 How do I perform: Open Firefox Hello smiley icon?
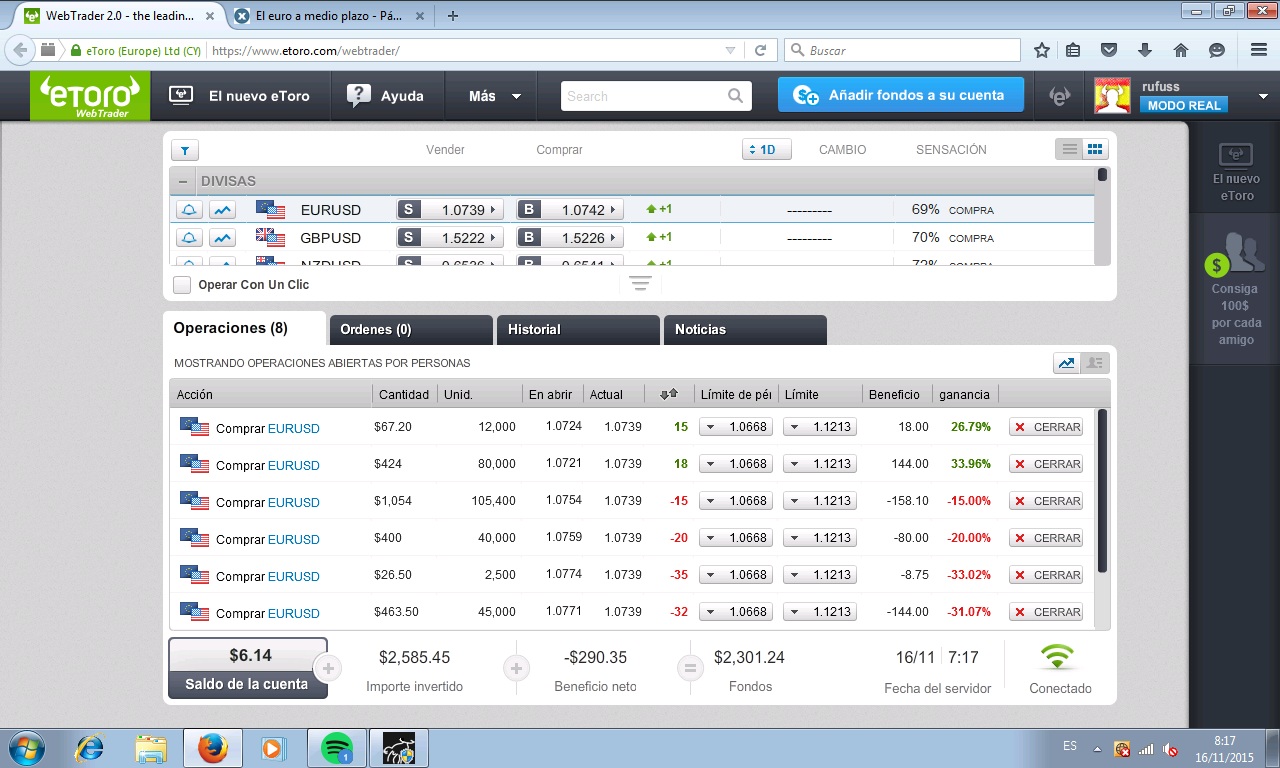point(1217,50)
